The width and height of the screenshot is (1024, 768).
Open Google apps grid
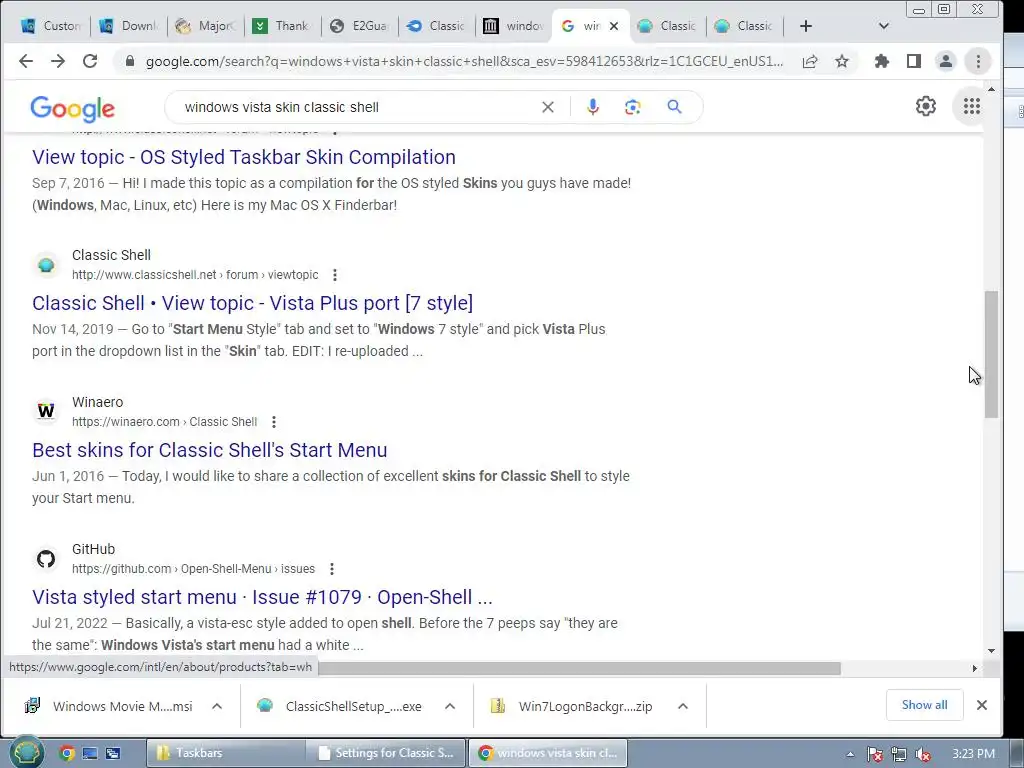[972, 106]
